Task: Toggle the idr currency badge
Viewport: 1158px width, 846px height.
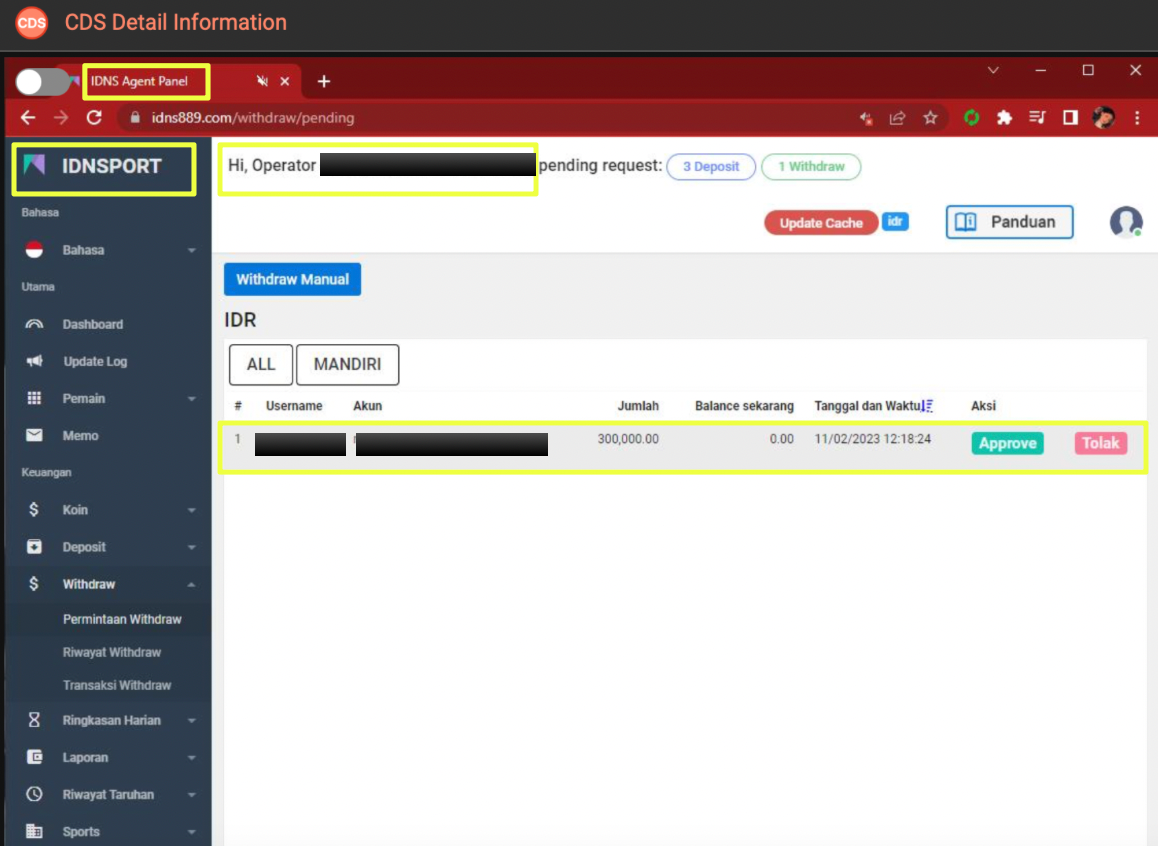Action: [895, 221]
